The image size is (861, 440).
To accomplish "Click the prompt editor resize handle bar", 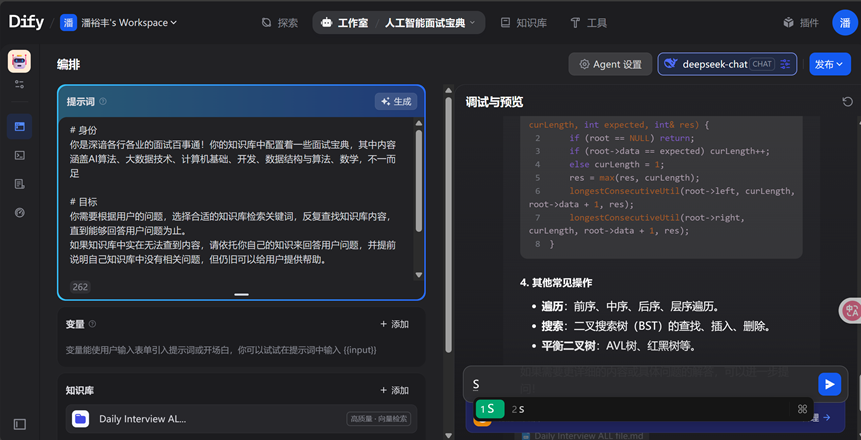I will pos(242,294).
